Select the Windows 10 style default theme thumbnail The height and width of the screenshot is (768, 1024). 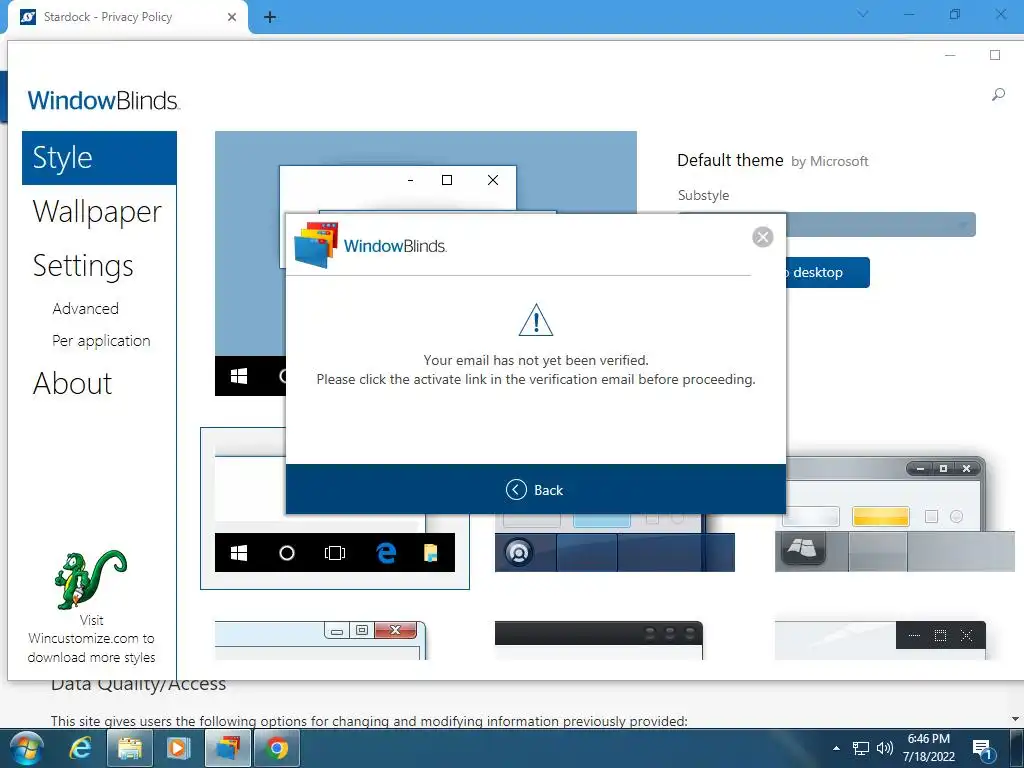coord(334,508)
